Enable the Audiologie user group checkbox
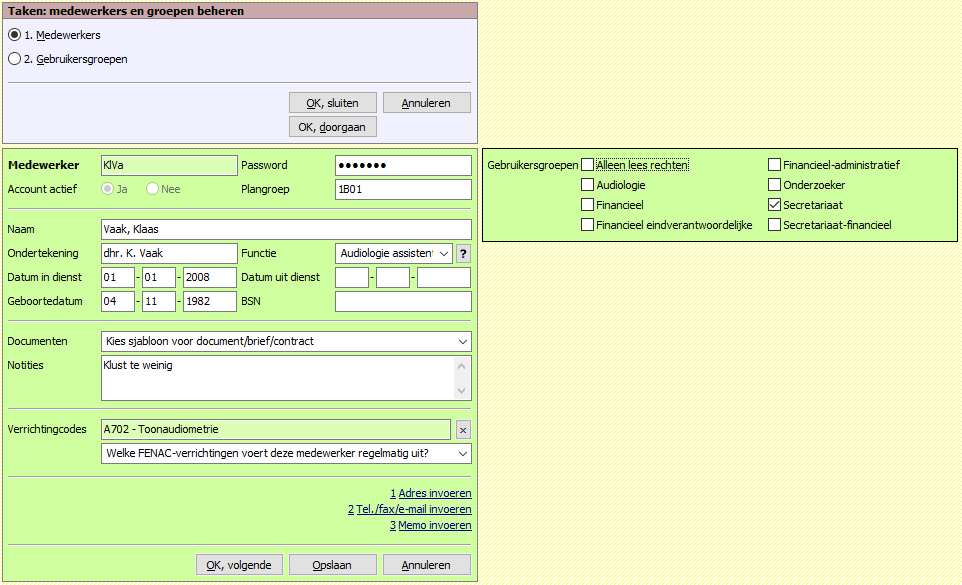 point(588,185)
